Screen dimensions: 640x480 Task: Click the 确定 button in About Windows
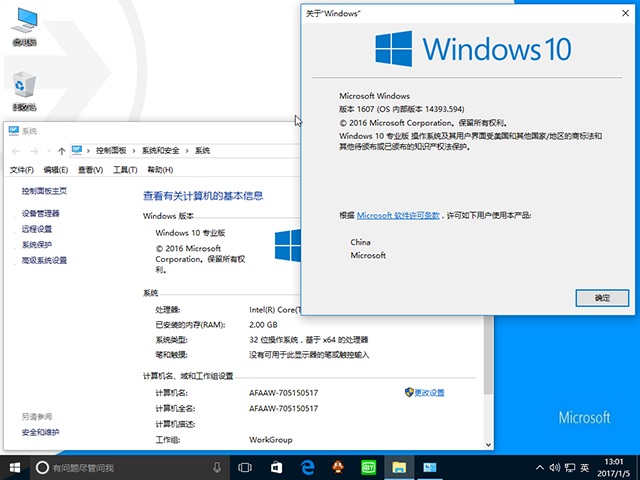[602, 298]
